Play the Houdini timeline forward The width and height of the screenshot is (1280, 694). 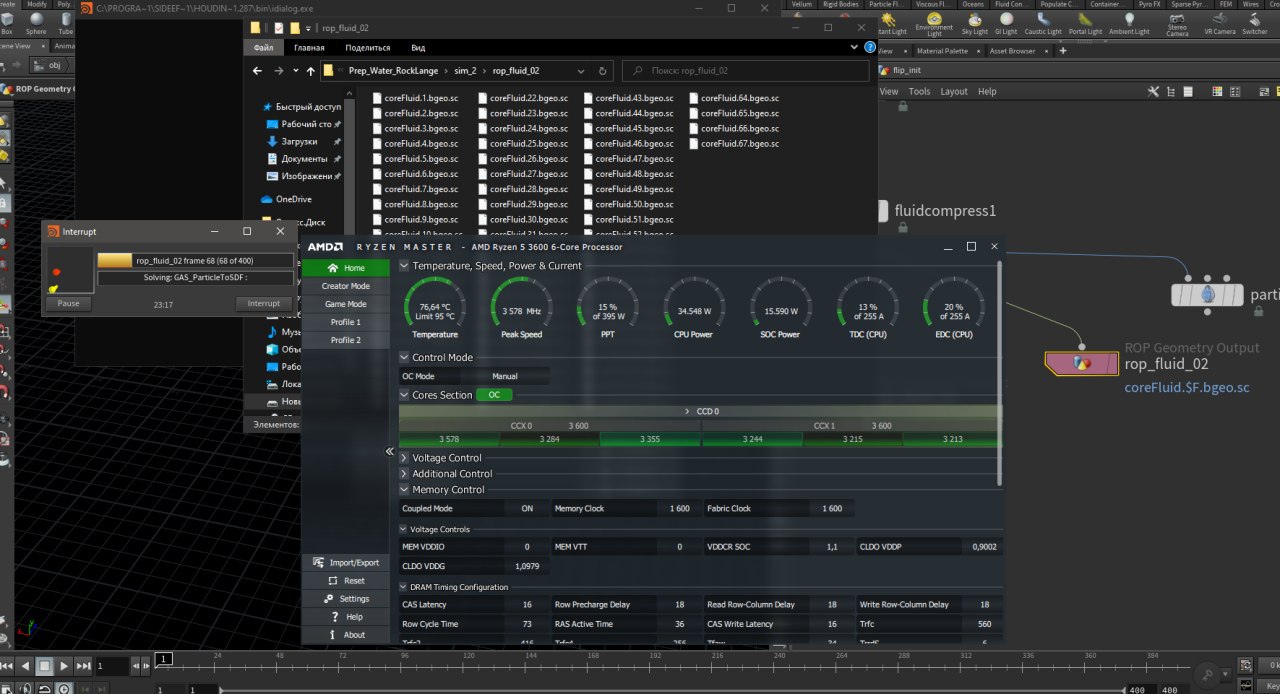(63, 665)
